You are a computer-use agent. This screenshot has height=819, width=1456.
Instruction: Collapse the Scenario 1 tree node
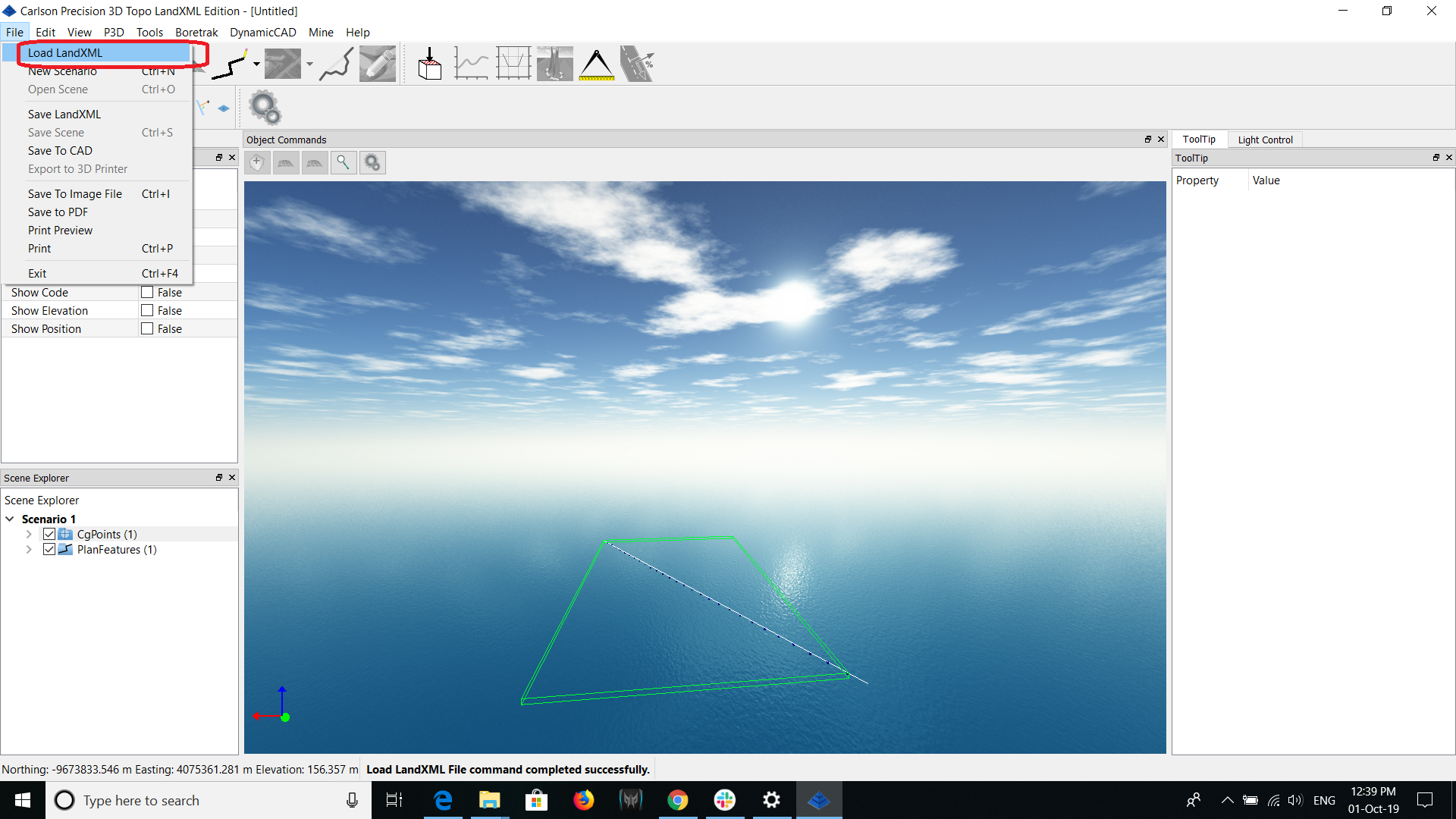pyautogui.click(x=10, y=519)
